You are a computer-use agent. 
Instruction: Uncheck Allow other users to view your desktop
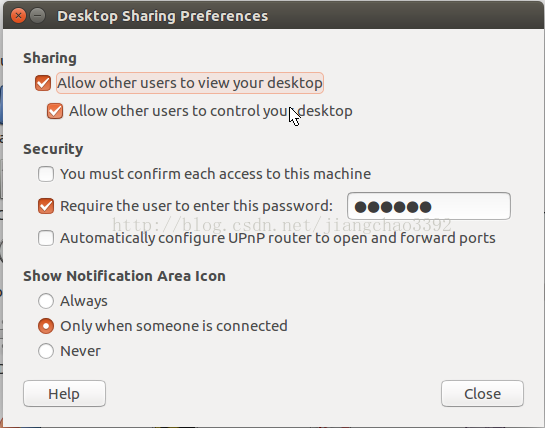click(43, 83)
